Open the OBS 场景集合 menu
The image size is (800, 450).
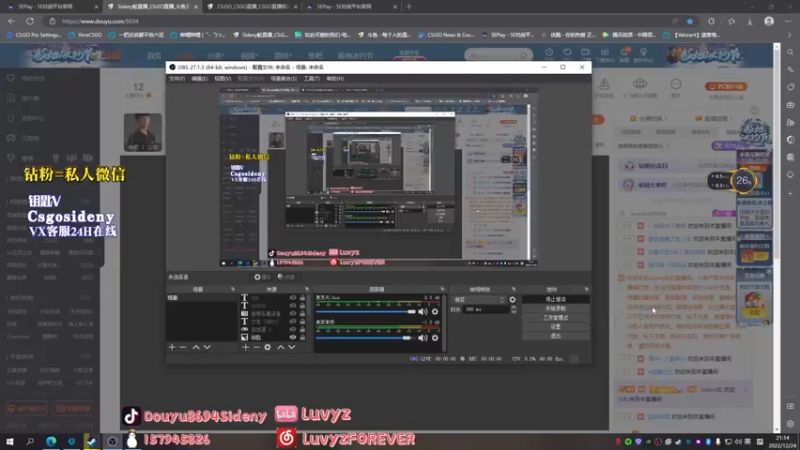(283, 79)
